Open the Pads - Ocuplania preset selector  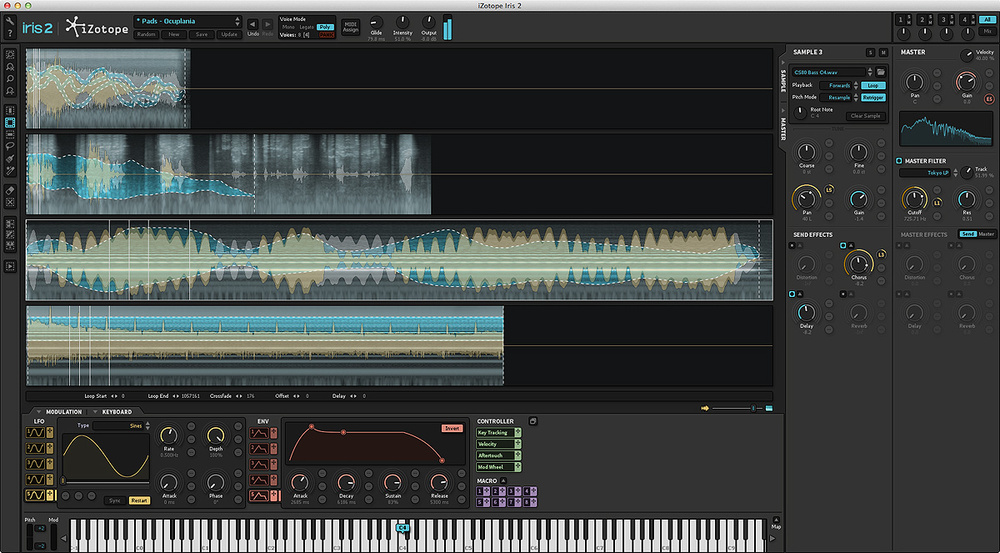point(188,21)
